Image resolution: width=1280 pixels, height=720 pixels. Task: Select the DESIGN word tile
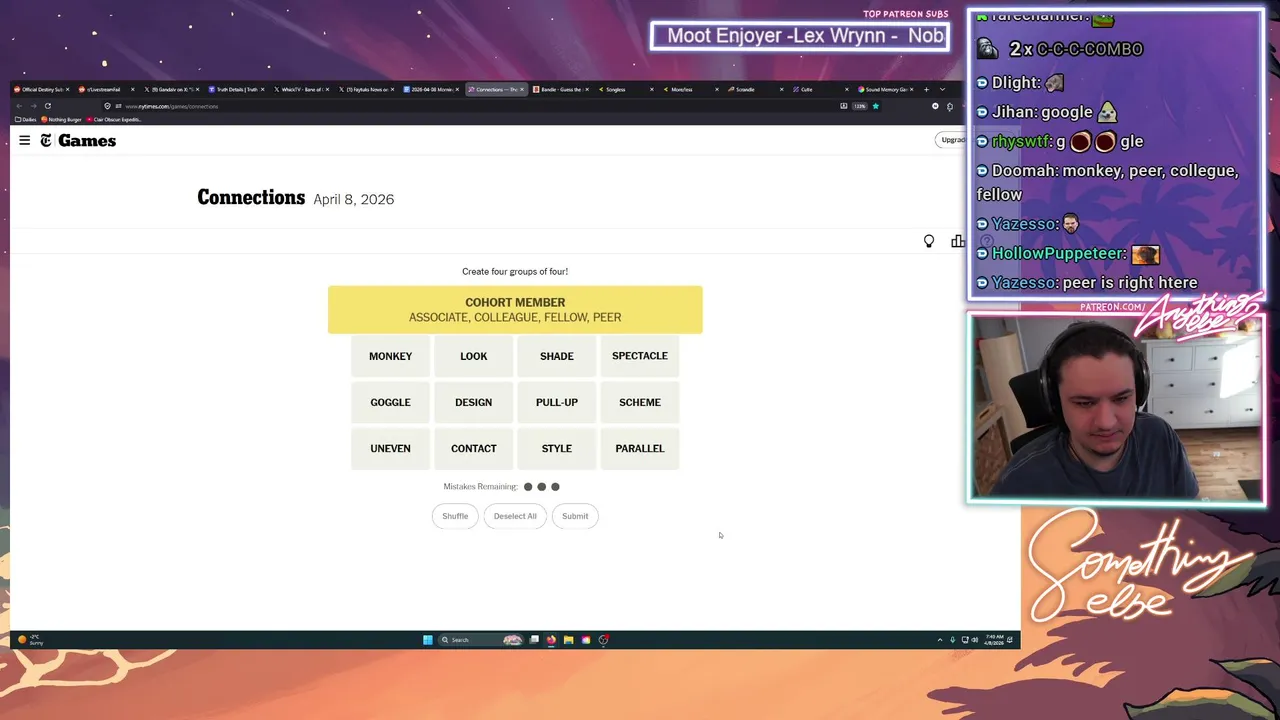[x=473, y=402]
